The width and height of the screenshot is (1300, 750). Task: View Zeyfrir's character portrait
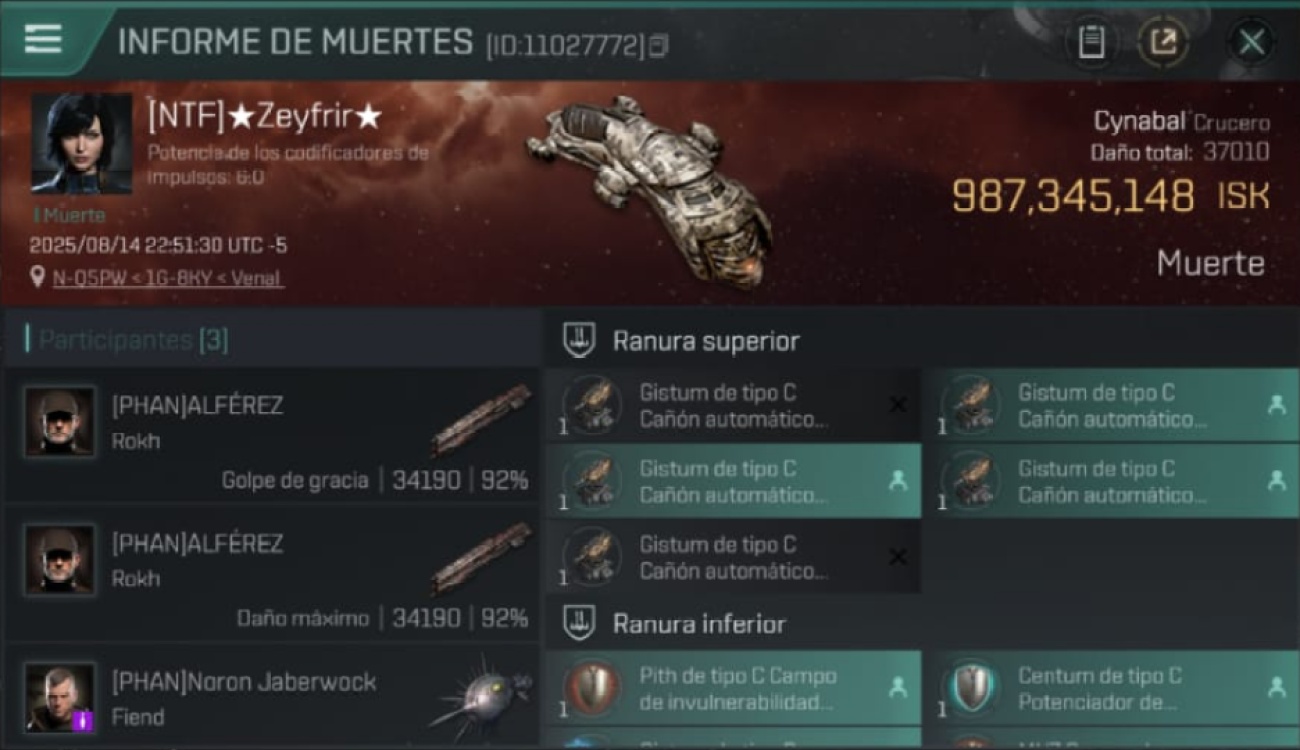point(81,144)
